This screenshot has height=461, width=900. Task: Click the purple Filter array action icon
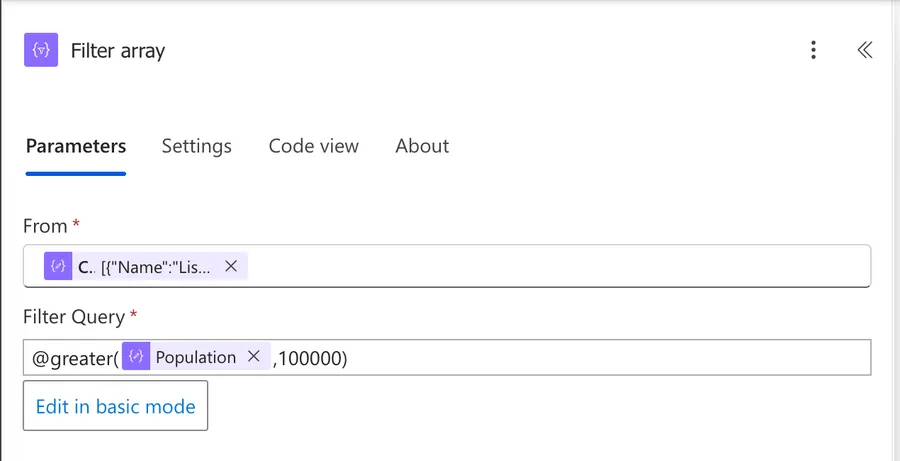click(41, 50)
